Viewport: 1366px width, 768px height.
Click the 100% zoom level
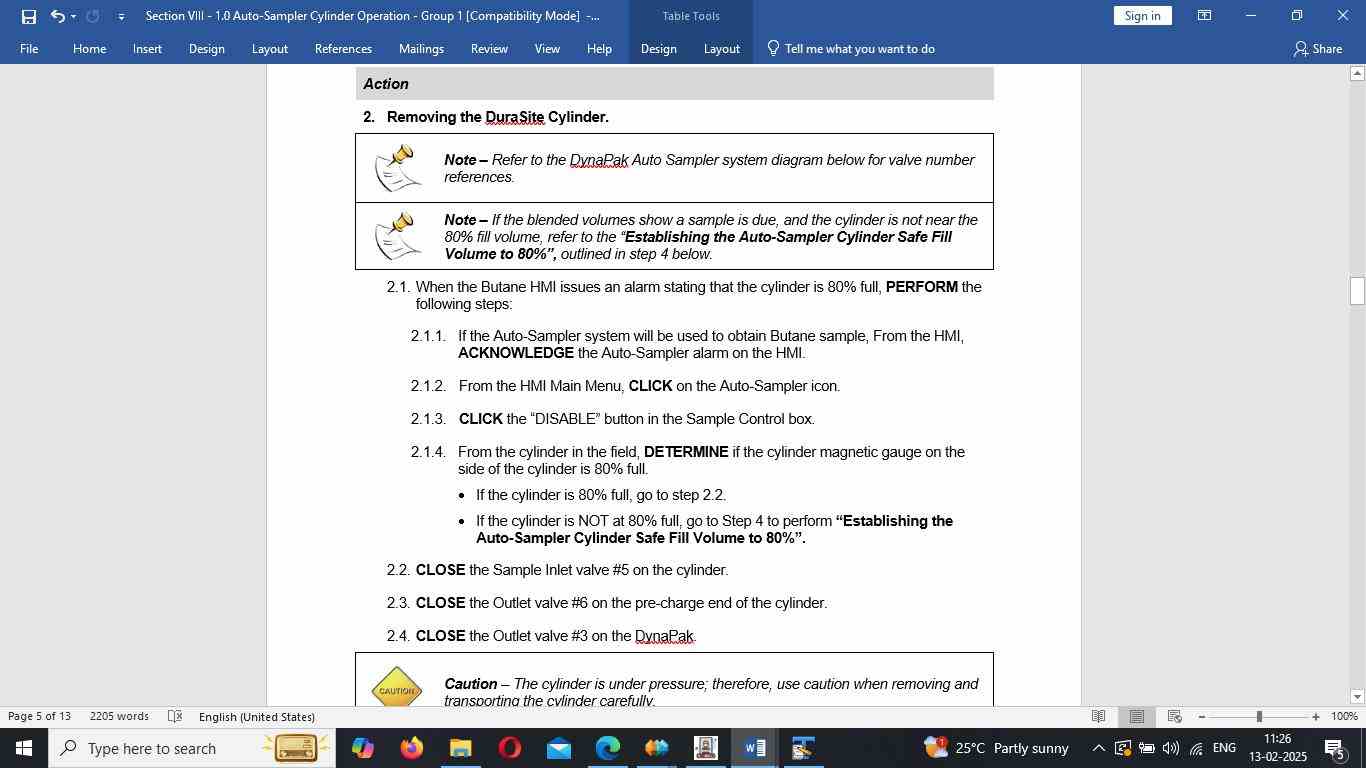click(x=1344, y=716)
